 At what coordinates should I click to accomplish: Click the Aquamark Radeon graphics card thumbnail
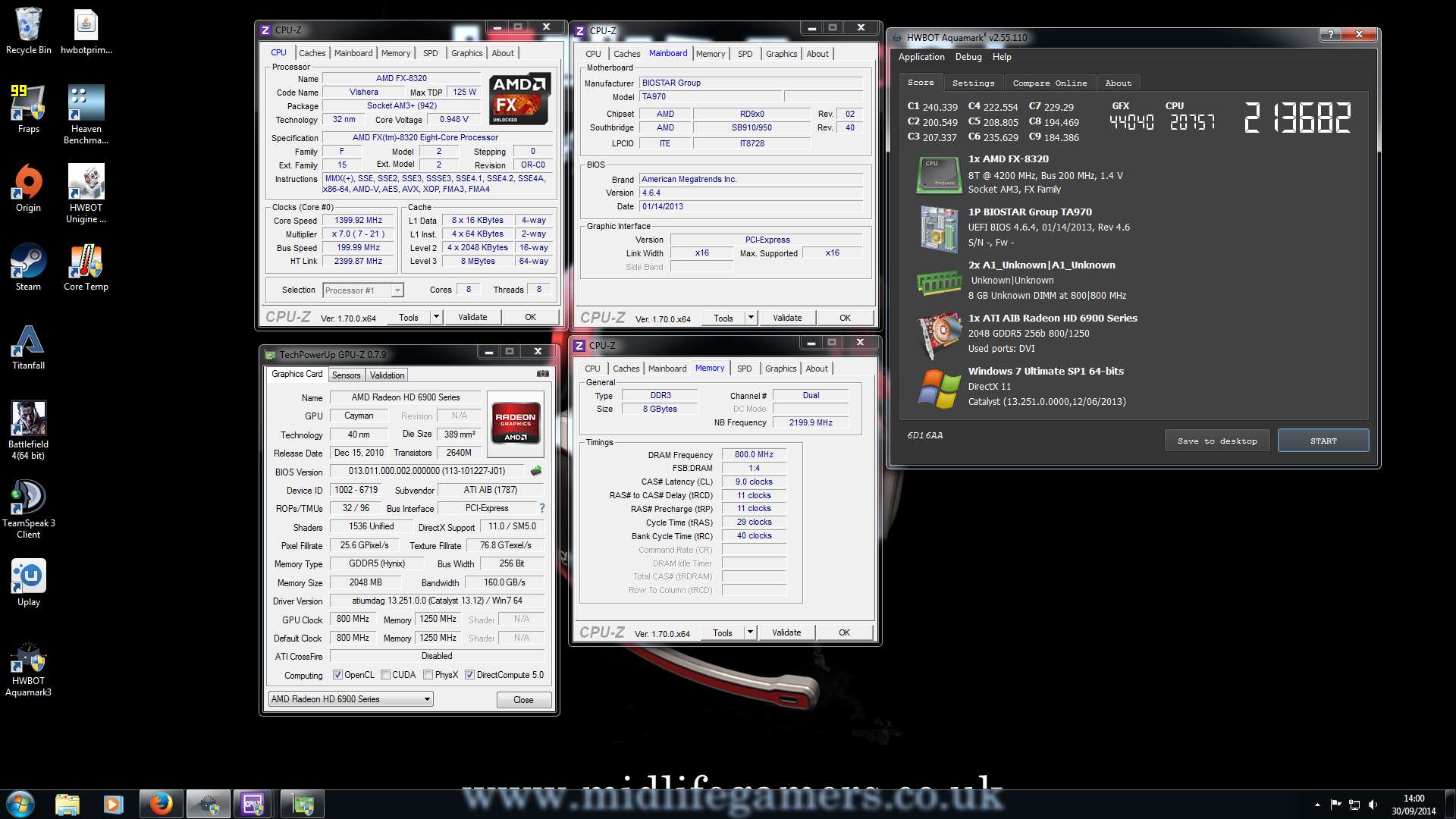click(939, 334)
